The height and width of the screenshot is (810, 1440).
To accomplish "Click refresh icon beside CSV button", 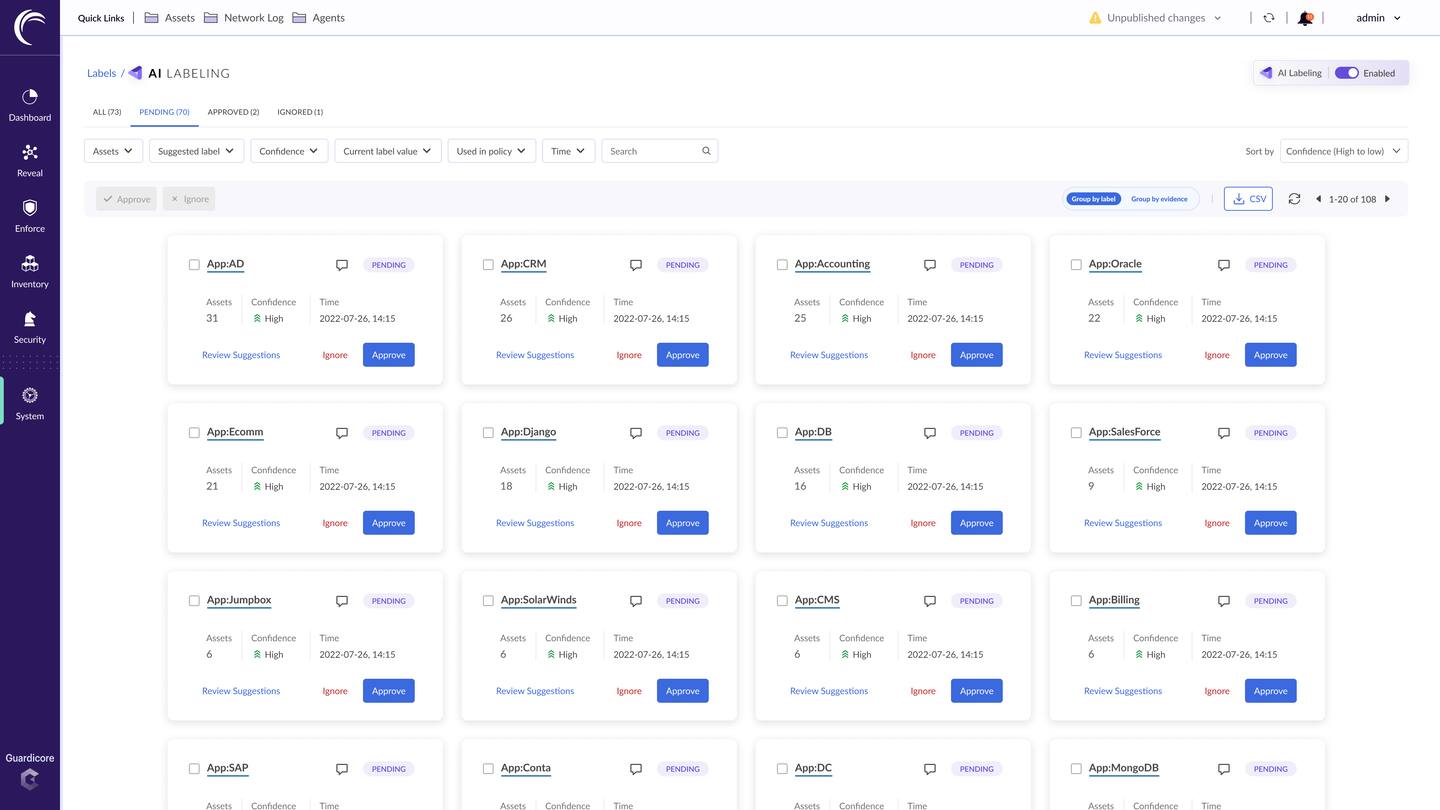I will 1294,199.
